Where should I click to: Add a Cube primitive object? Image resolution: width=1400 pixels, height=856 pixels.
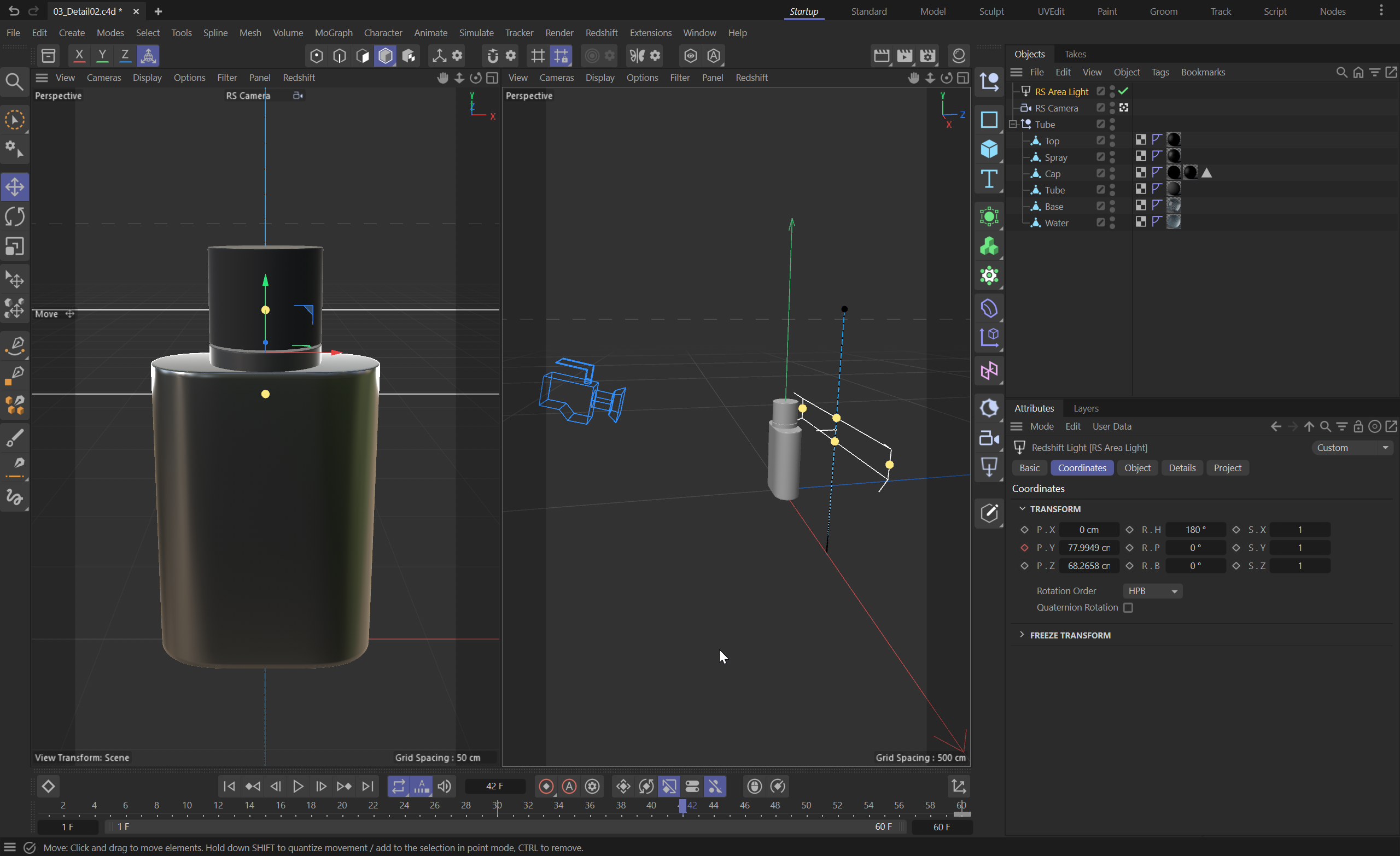pyautogui.click(x=989, y=149)
